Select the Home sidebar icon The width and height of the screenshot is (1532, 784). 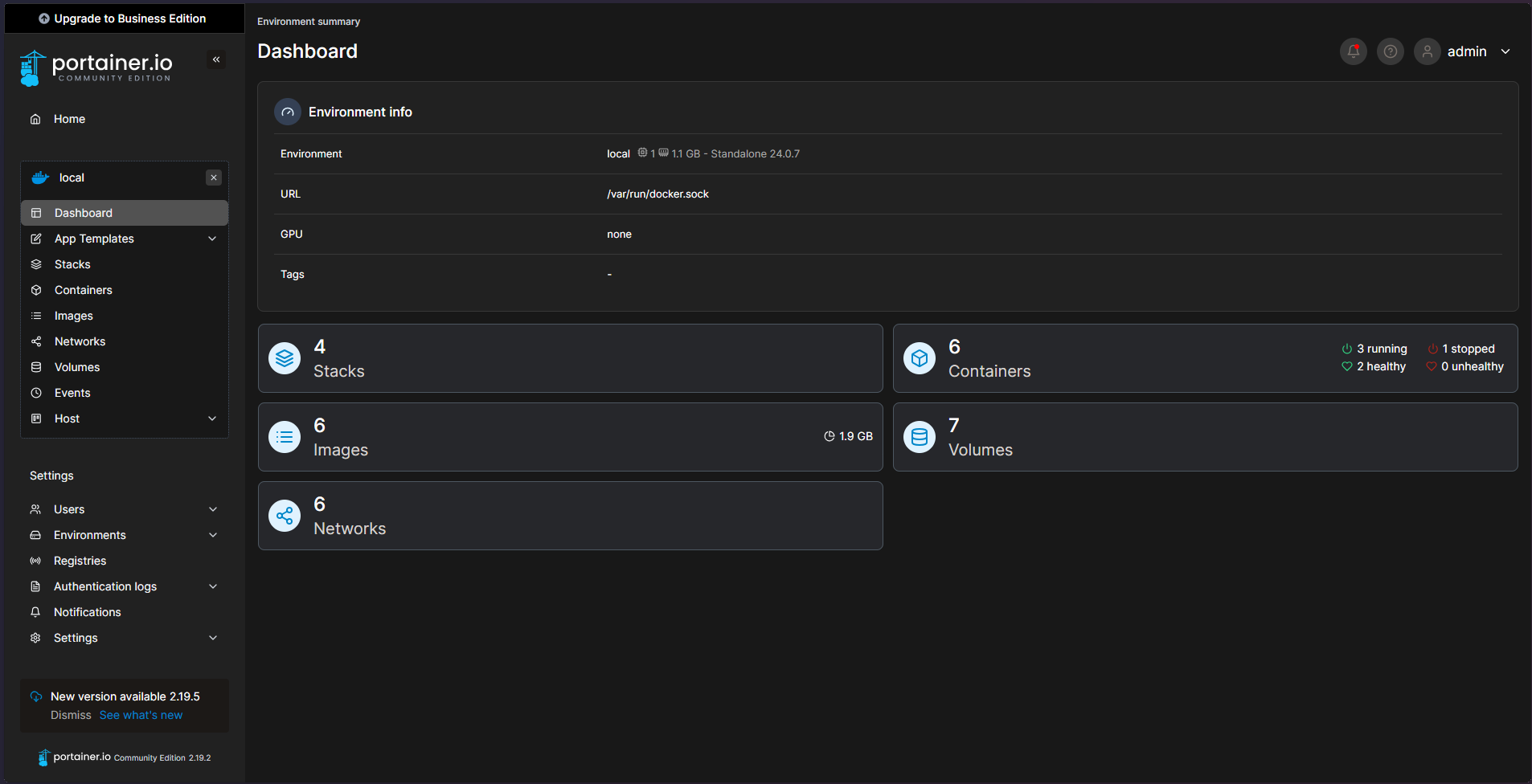pos(36,119)
